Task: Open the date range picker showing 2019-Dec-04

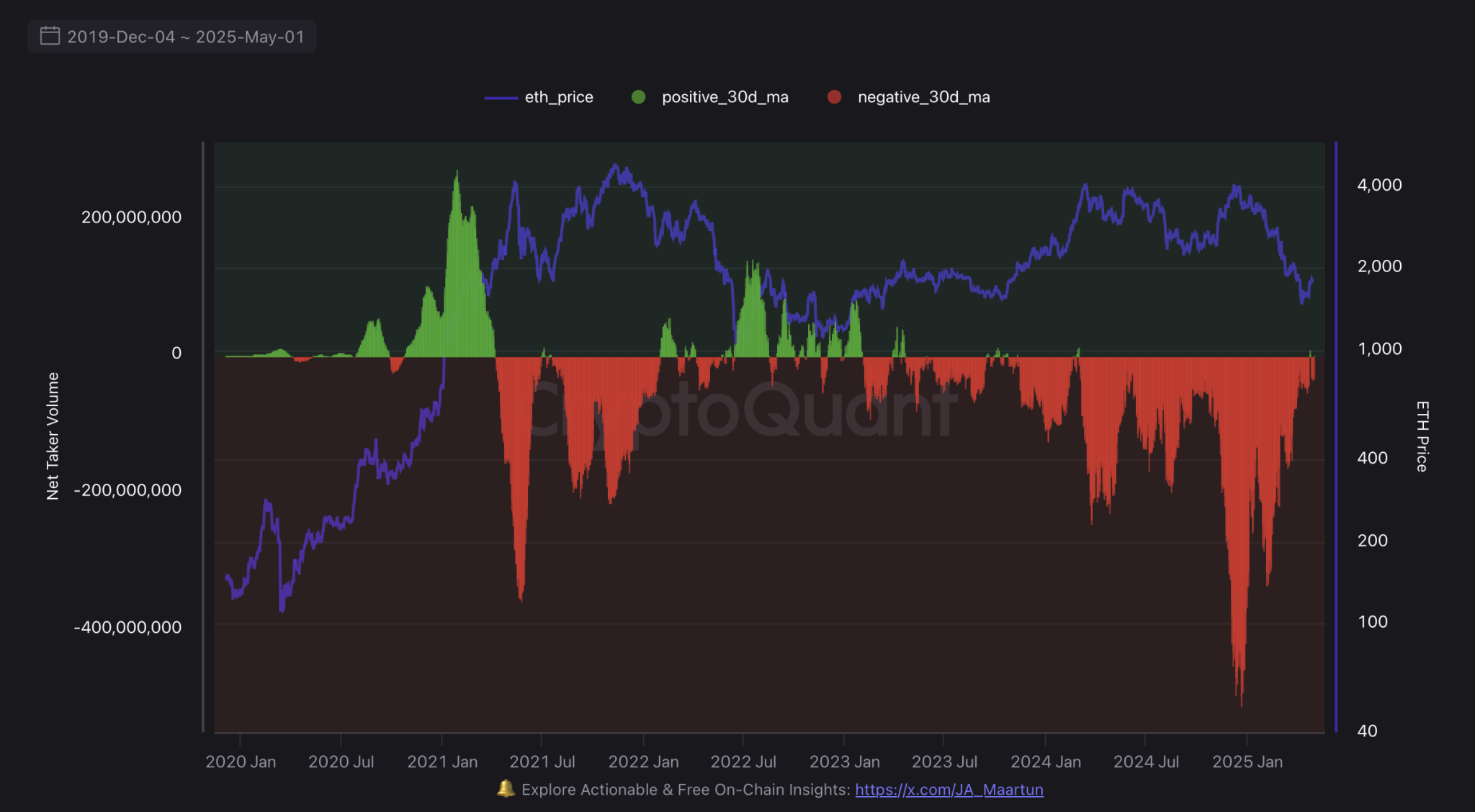Action: 171,35
